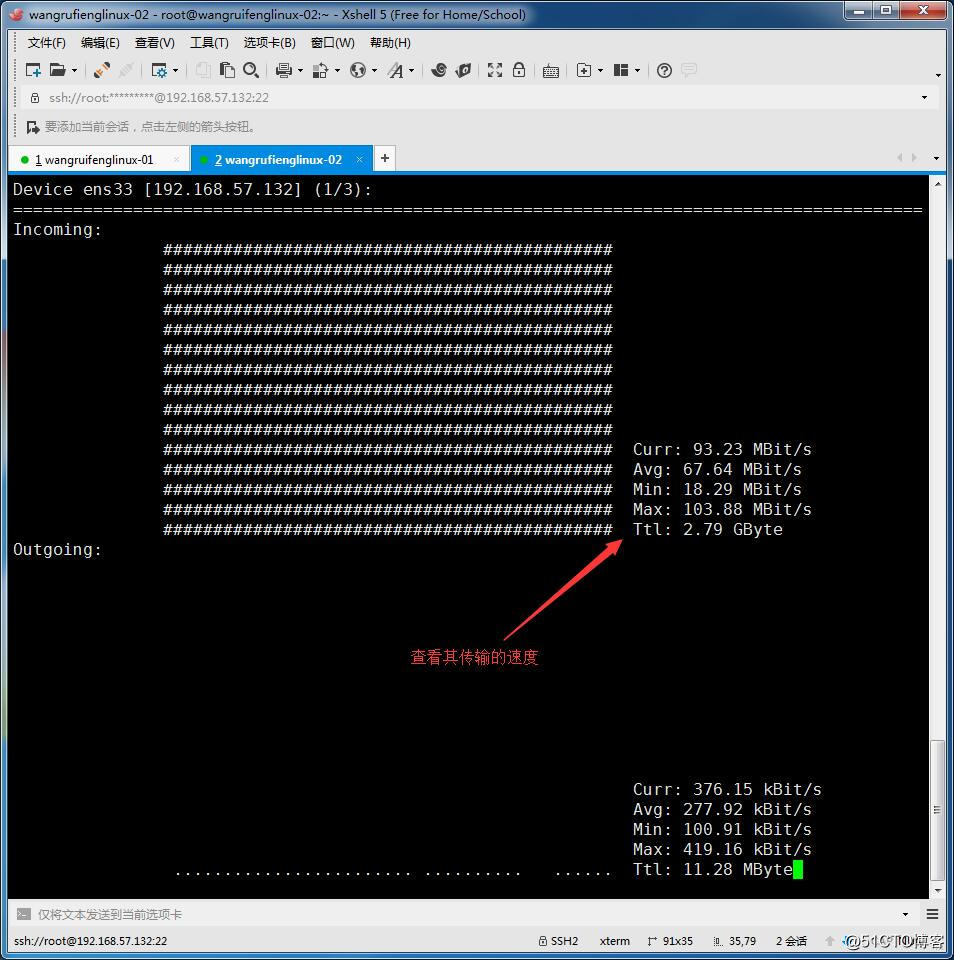Click terminal scrollbar down arrow
Screen dimensions: 954x960
pos(937,891)
